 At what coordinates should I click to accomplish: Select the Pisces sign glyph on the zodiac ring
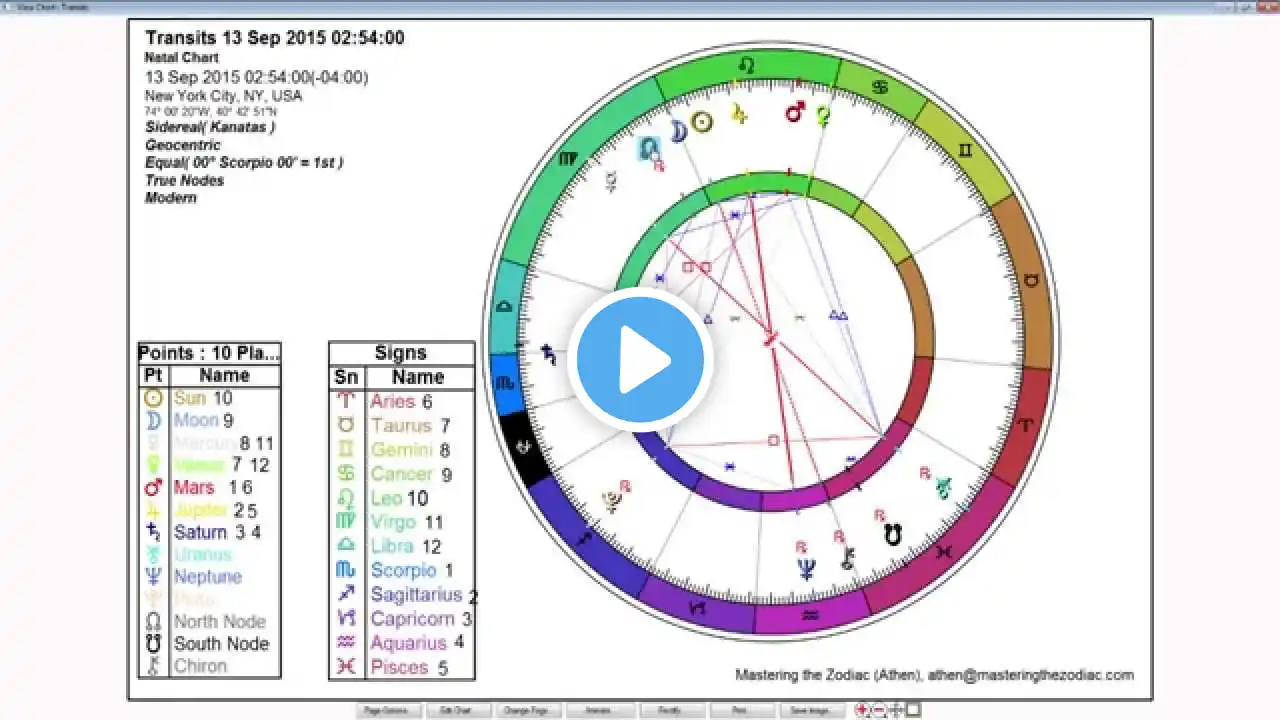click(x=943, y=551)
